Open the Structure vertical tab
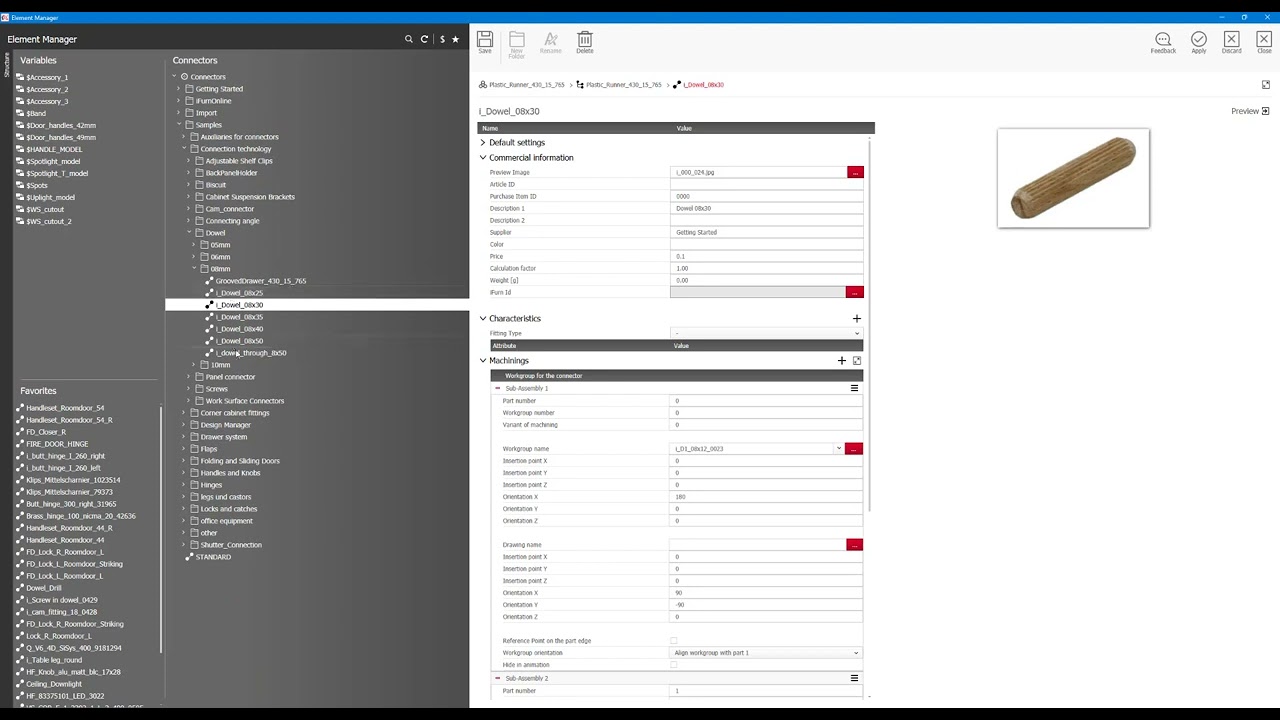The height and width of the screenshot is (720, 1280). click(x=5, y=66)
